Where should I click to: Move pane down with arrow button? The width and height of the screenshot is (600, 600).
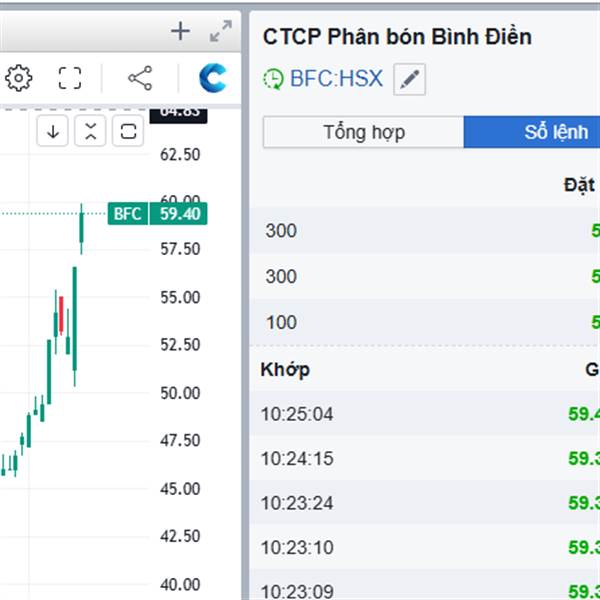(x=53, y=131)
